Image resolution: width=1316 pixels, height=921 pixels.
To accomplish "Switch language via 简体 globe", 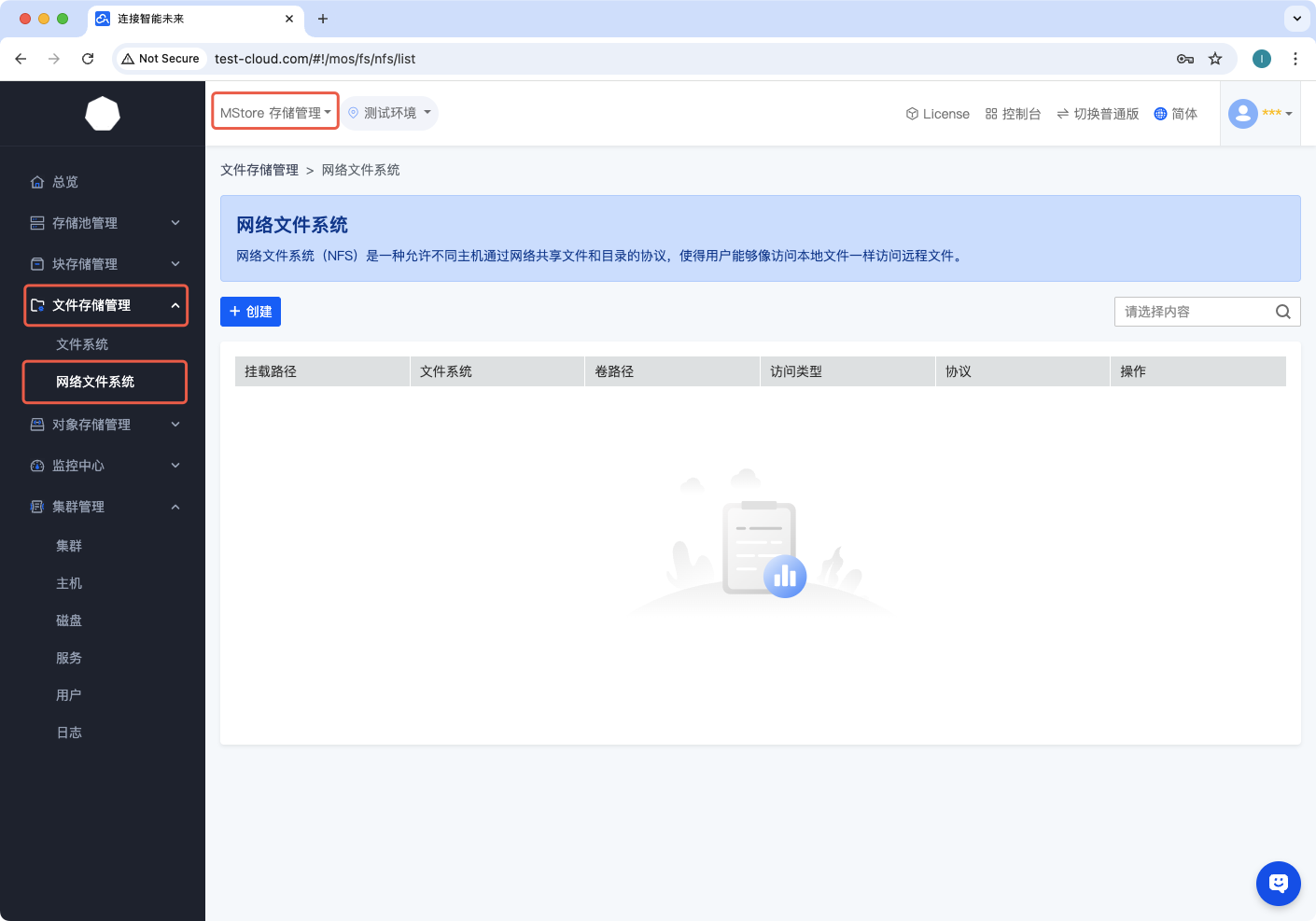I will click(1176, 114).
